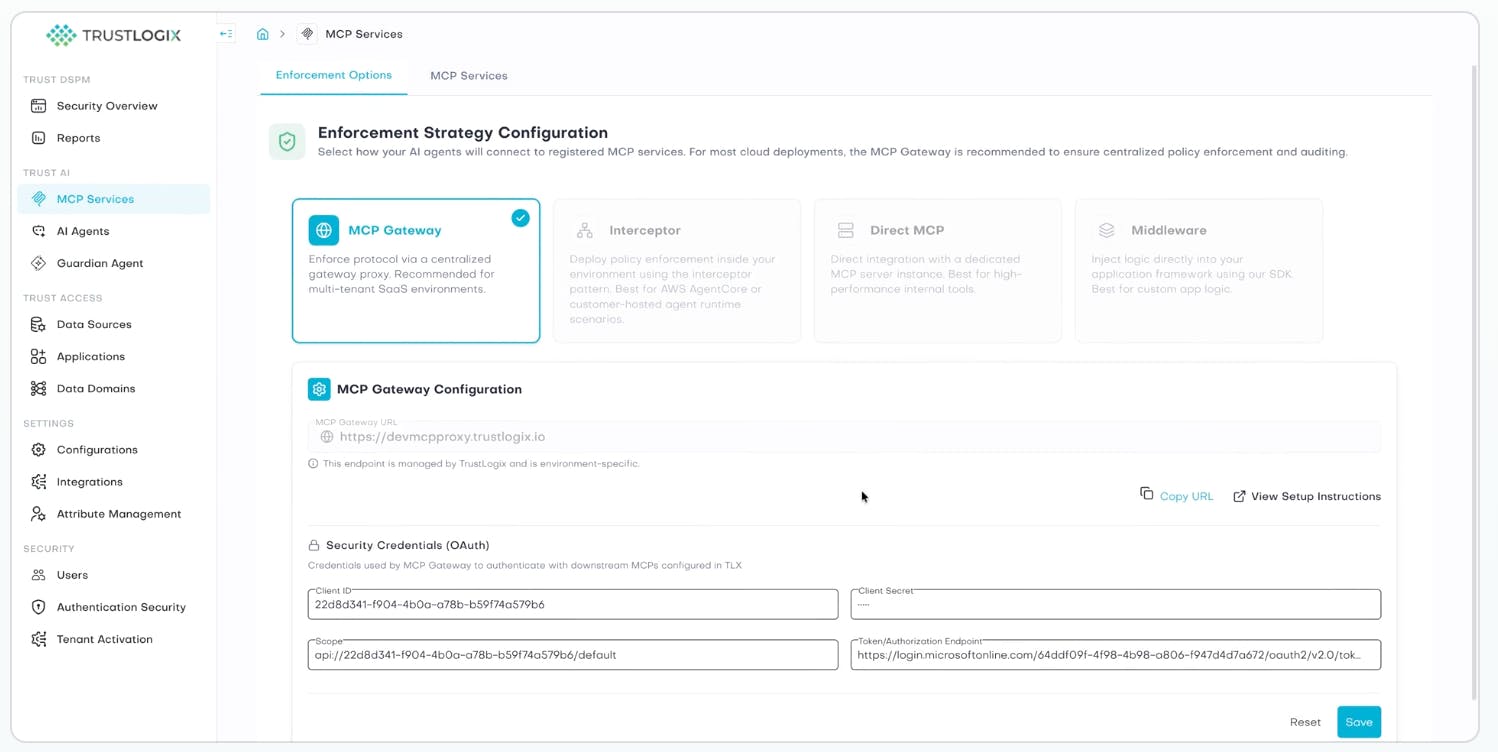Toggle the MCP Gateway selected checkmark
This screenshot has height=752, width=1498.
coord(521,218)
